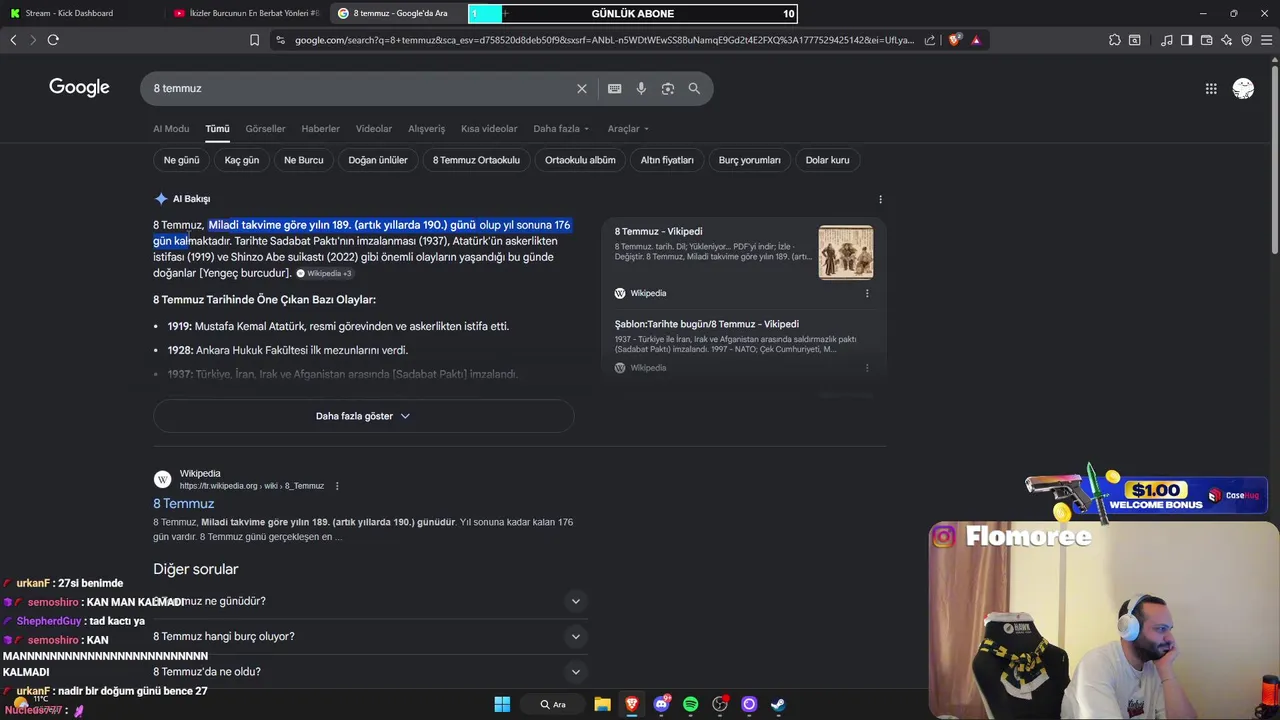The image size is (1280, 720).
Task: Toggle the browser sidebar panel icon
Action: pyautogui.click(x=1186, y=40)
